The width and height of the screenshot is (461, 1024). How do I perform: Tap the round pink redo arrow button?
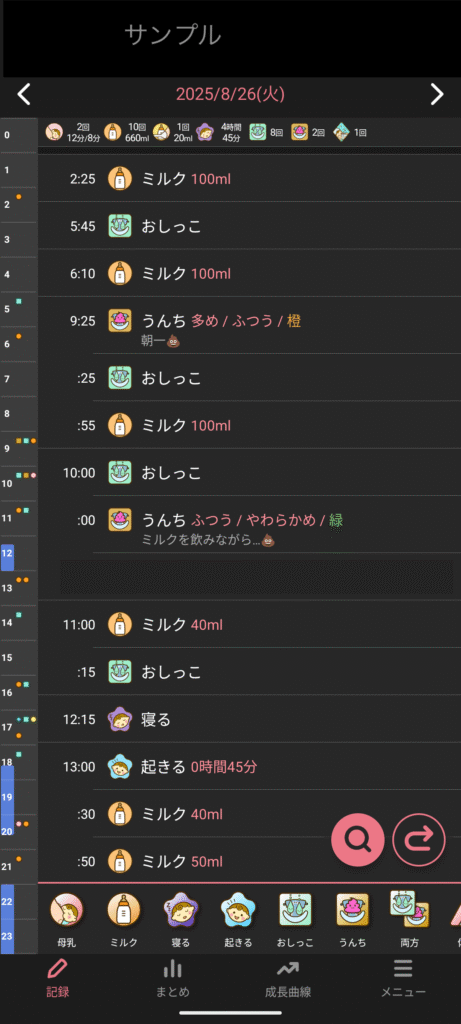coord(419,840)
